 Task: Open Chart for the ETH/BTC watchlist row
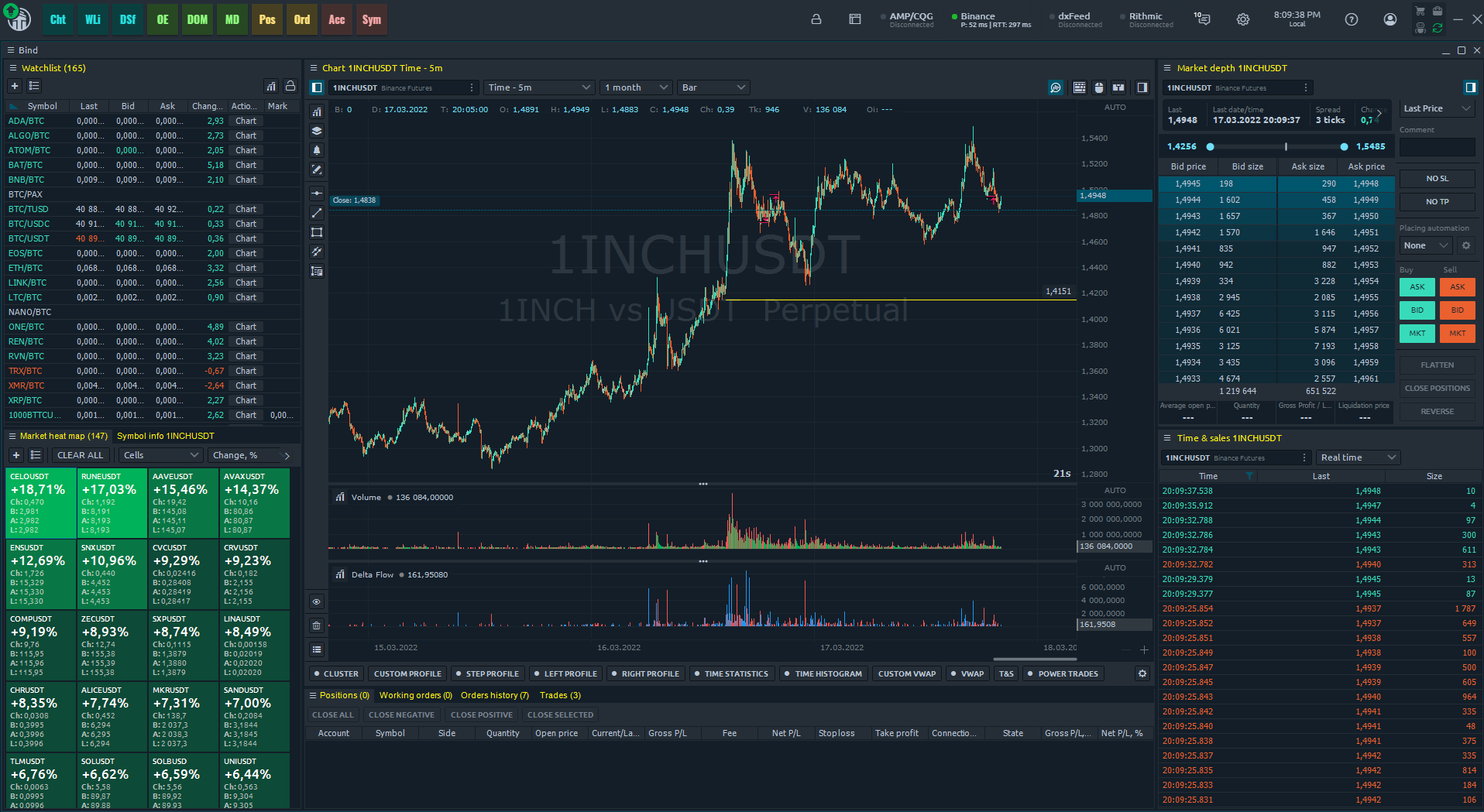point(246,268)
